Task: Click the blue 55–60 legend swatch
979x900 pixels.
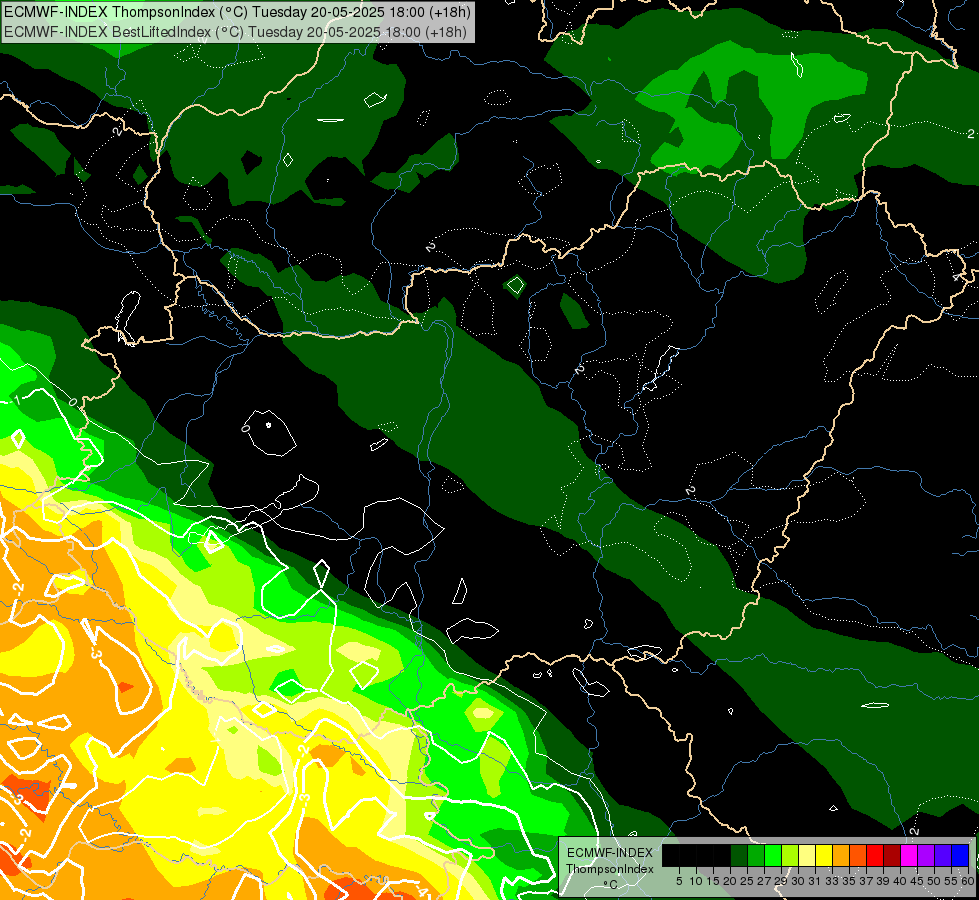Action: pyautogui.click(x=960, y=855)
